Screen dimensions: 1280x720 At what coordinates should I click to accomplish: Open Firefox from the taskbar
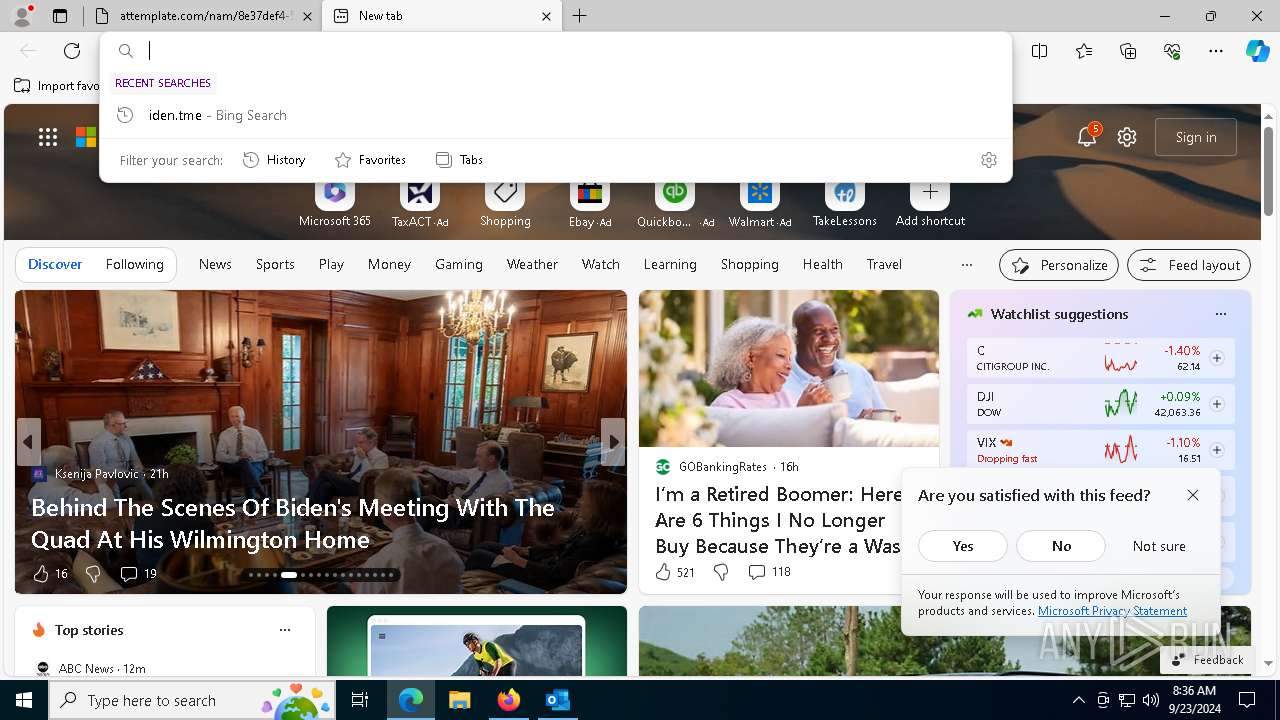509,700
